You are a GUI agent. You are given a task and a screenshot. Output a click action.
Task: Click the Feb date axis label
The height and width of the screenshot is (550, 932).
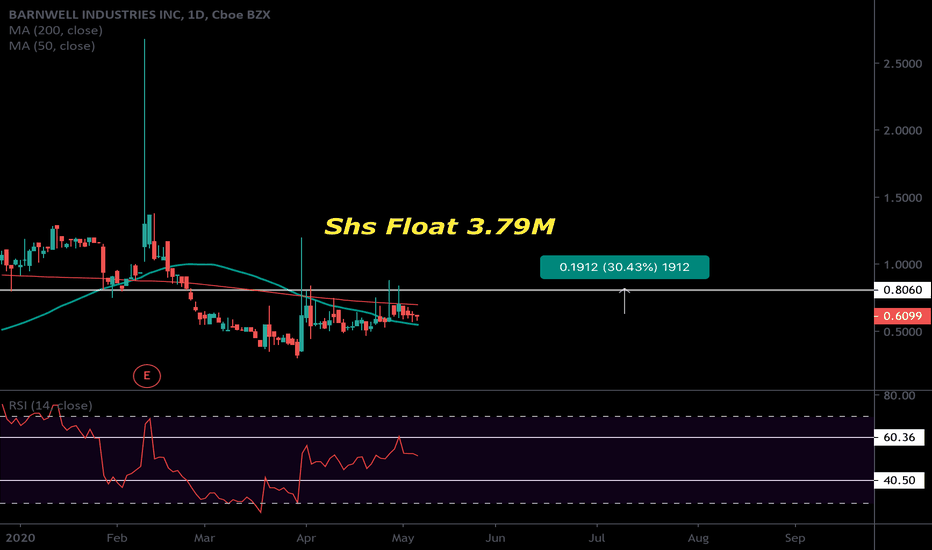tap(116, 538)
